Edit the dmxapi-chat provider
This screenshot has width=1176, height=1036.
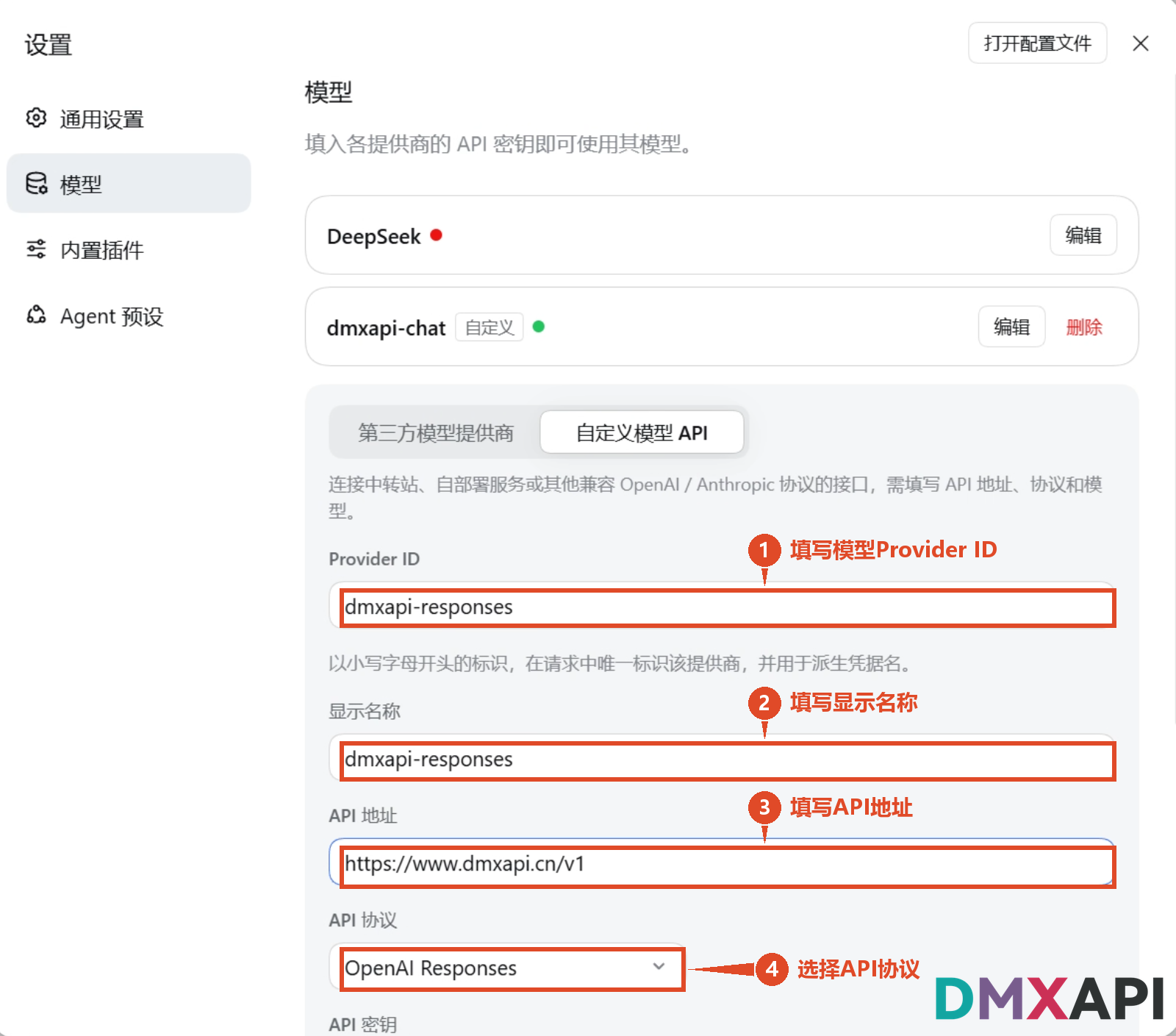tap(1011, 326)
